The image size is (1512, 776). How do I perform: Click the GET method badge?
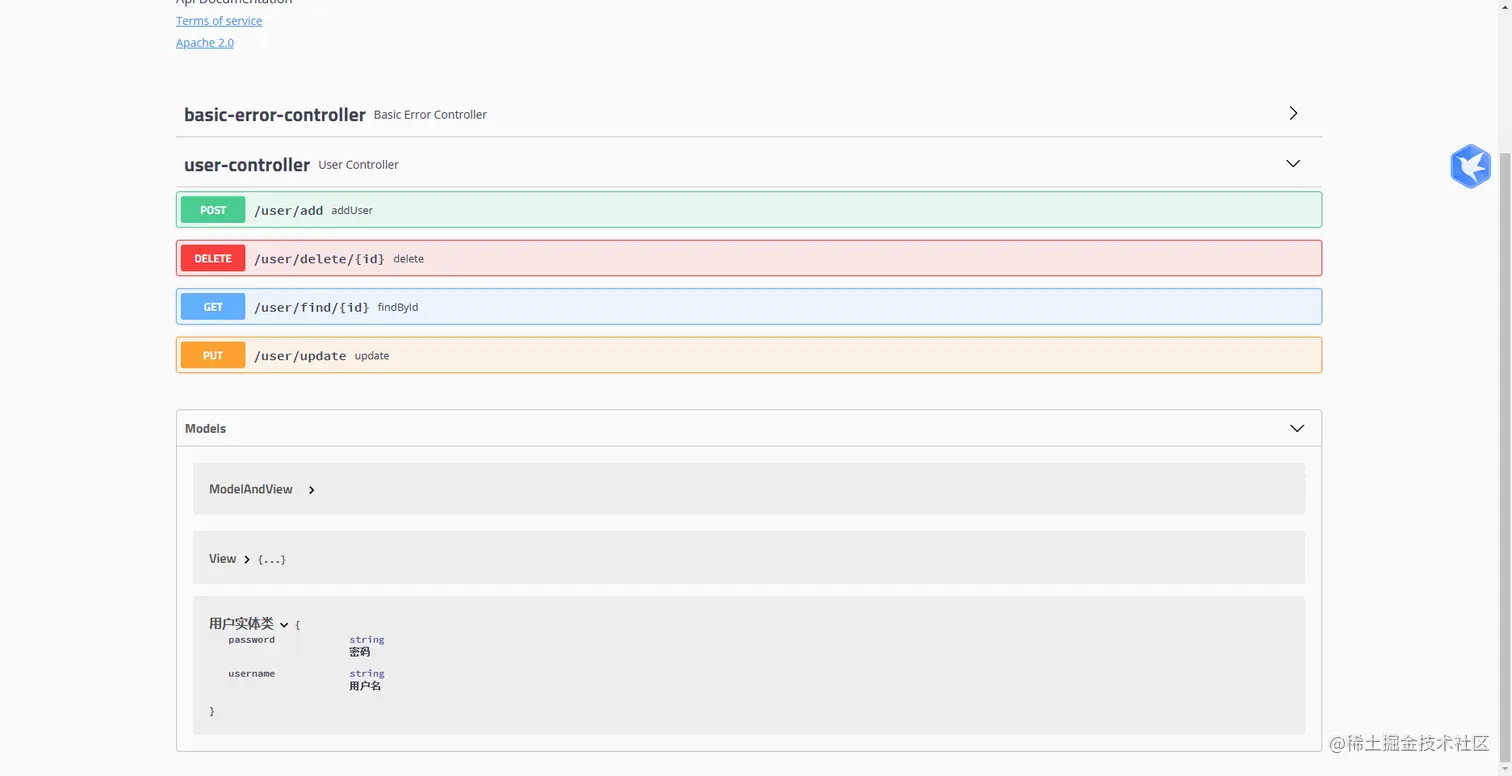coord(213,307)
